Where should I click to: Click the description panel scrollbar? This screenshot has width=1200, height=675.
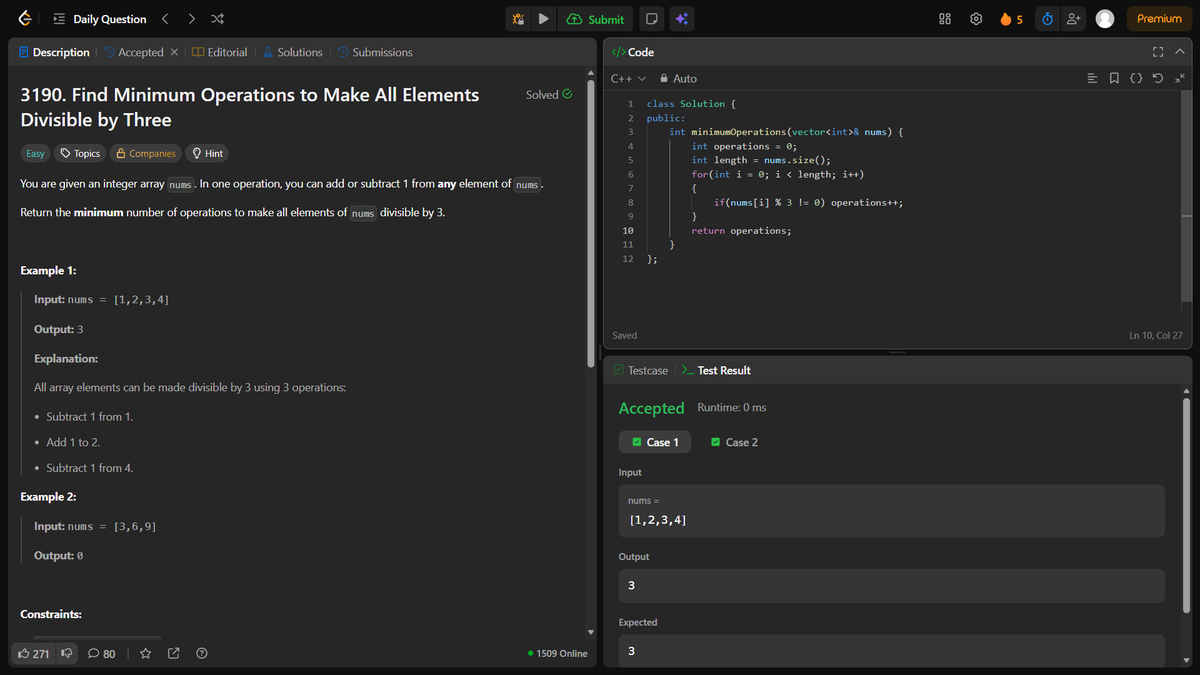point(589,223)
